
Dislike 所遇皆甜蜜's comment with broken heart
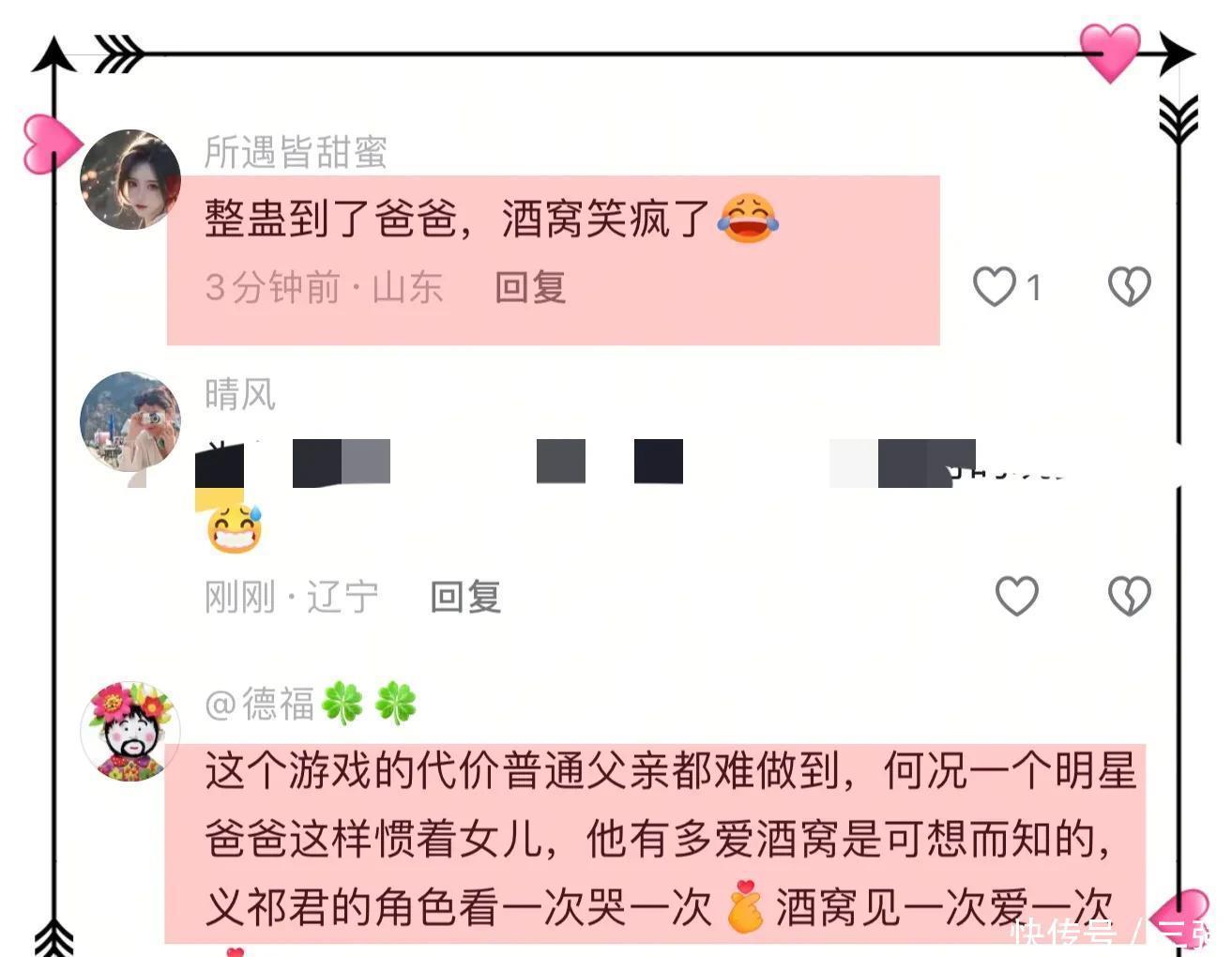[x=1129, y=286]
